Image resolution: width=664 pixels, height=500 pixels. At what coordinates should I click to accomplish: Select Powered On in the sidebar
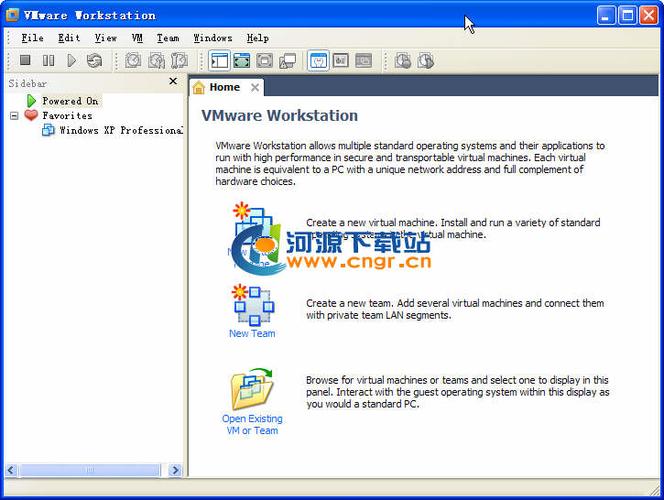70,101
